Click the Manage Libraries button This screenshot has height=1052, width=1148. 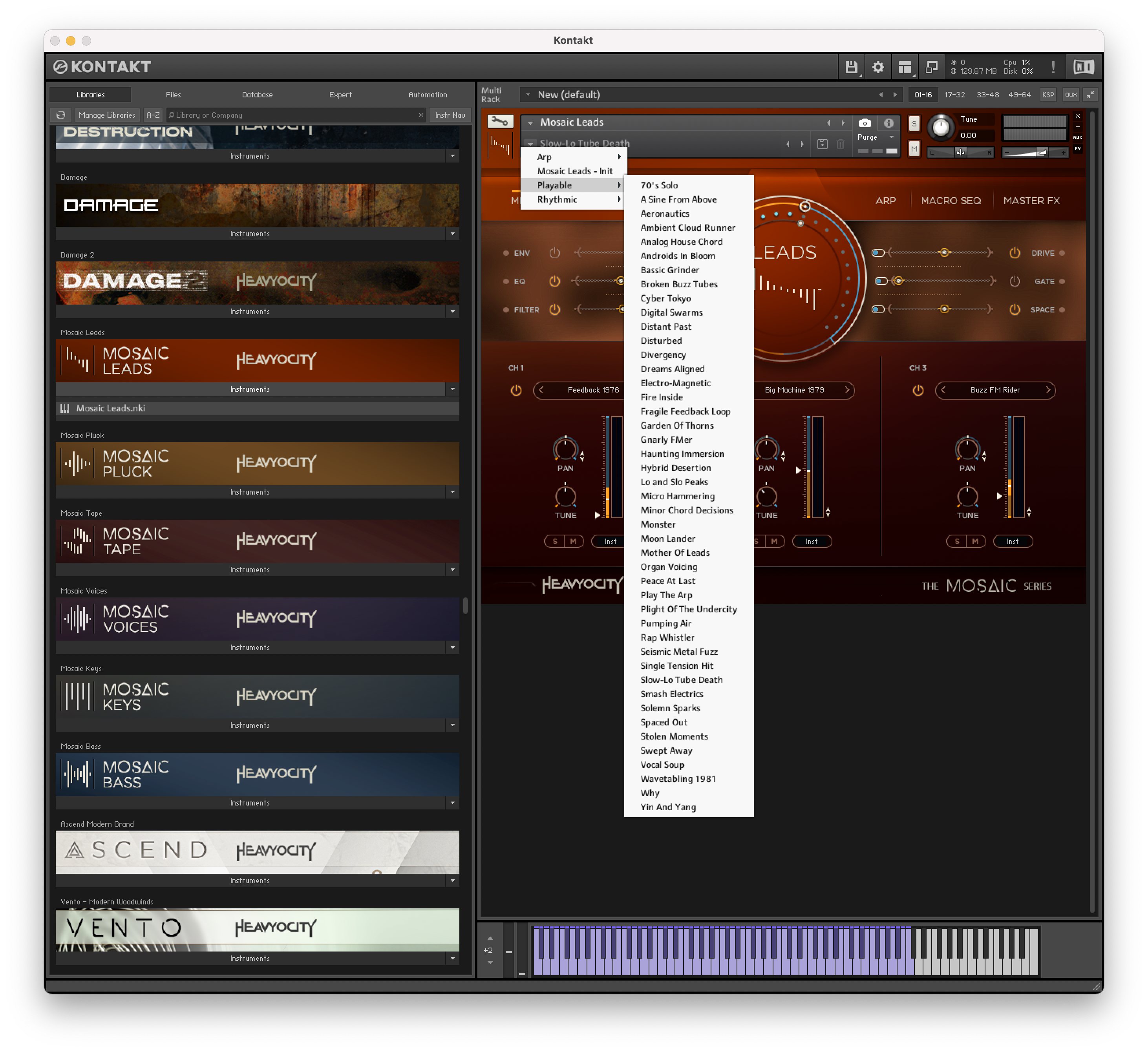107,115
